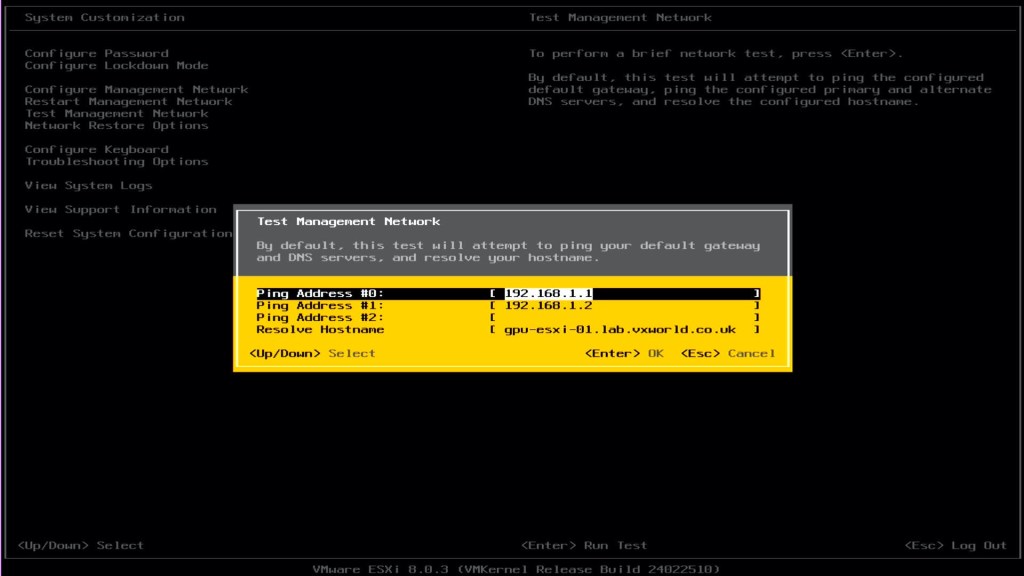Click Esc Log Out at the bottom right

tap(955, 545)
